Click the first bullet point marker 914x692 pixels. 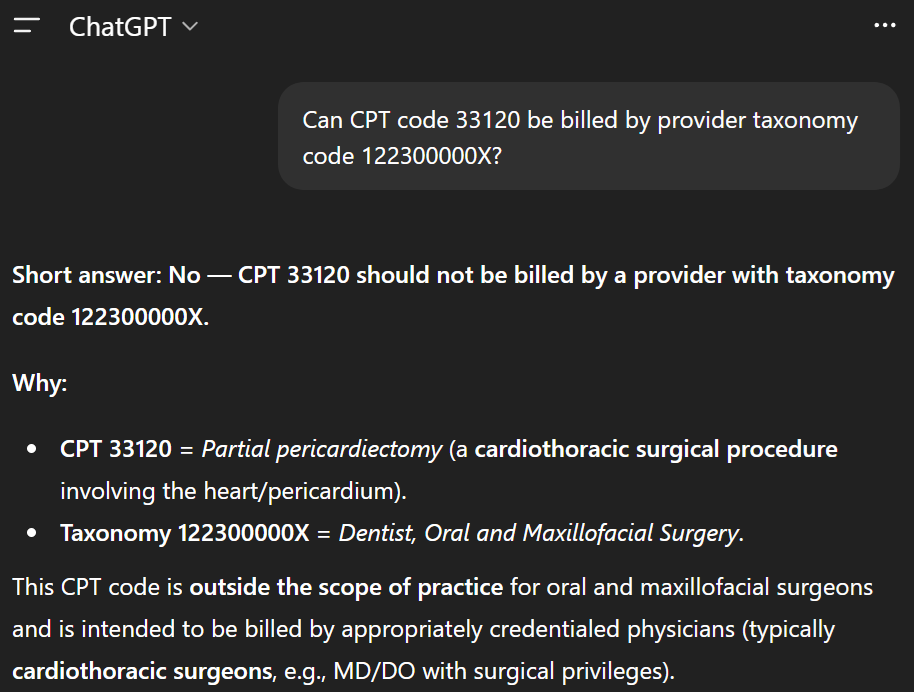pyautogui.click(x=33, y=449)
